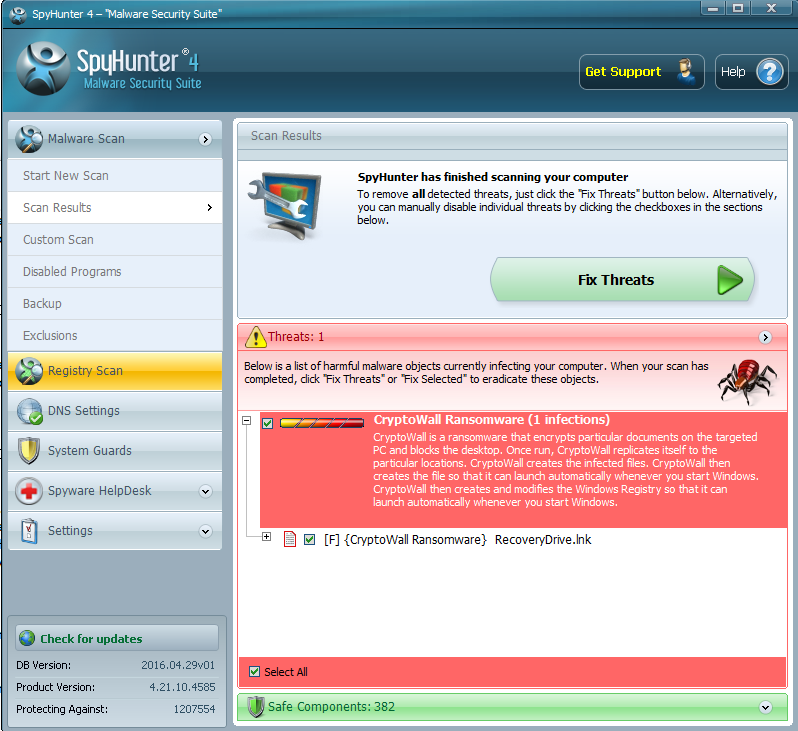Click the Settings clipboard icon
This screenshot has width=798, height=731.
click(x=29, y=531)
